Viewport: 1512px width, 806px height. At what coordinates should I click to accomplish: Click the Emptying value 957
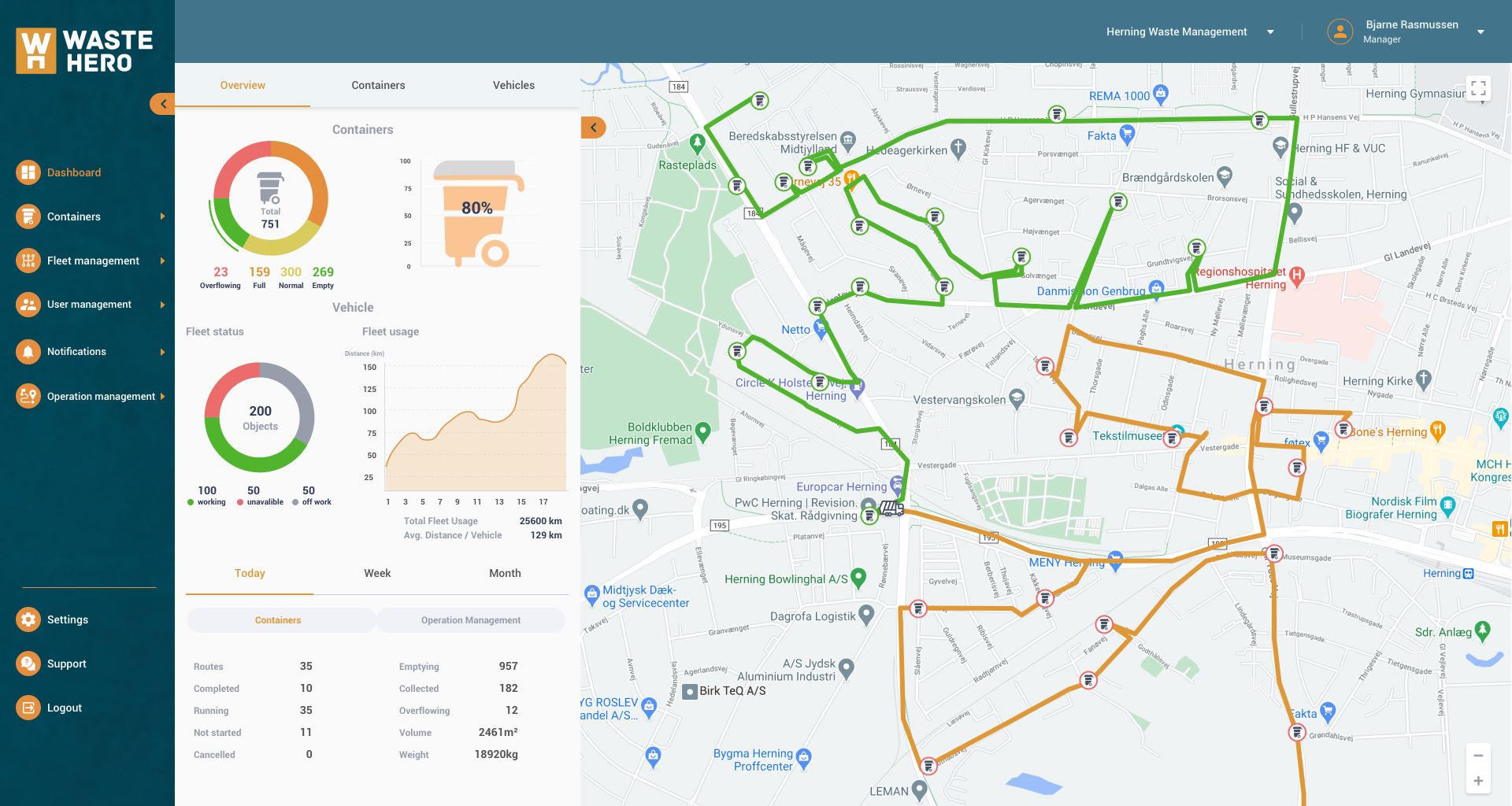click(x=508, y=666)
